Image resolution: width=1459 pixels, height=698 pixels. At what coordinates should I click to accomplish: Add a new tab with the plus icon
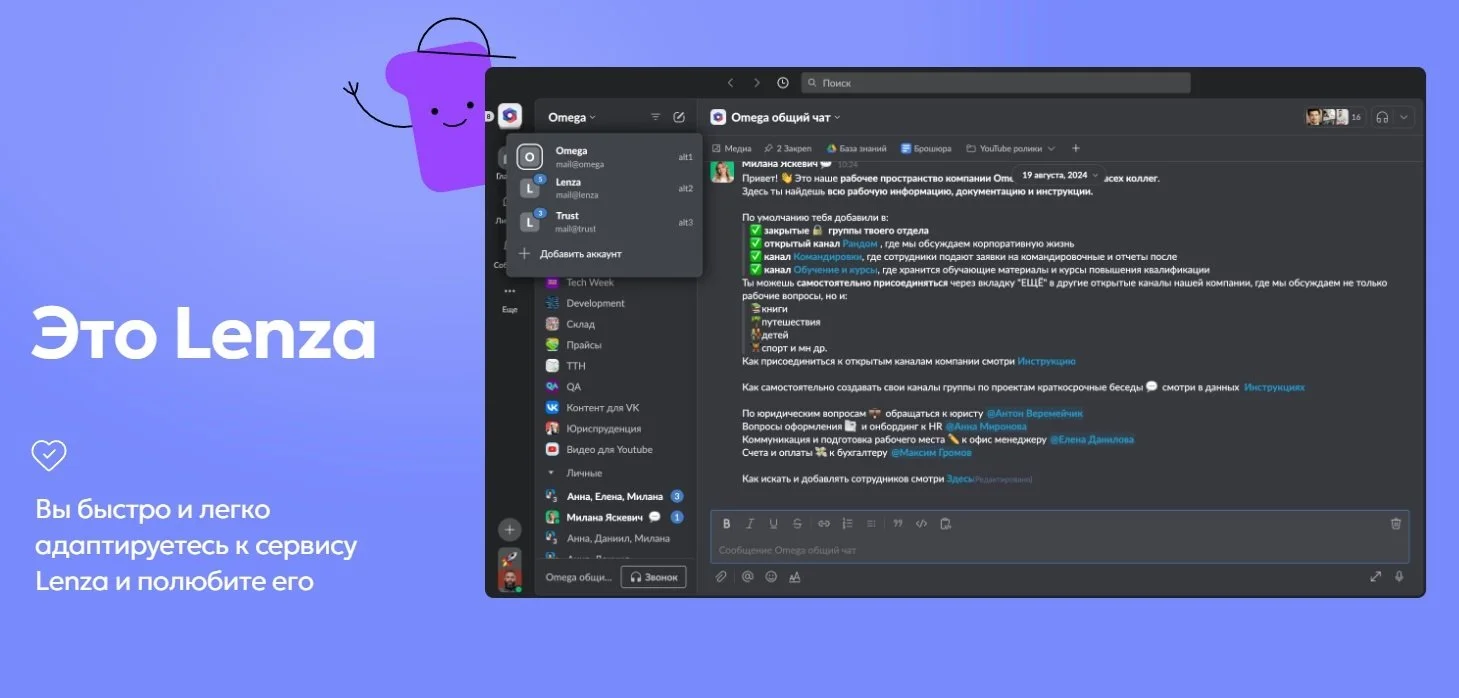pyautogui.click(x=1076, y=148)
